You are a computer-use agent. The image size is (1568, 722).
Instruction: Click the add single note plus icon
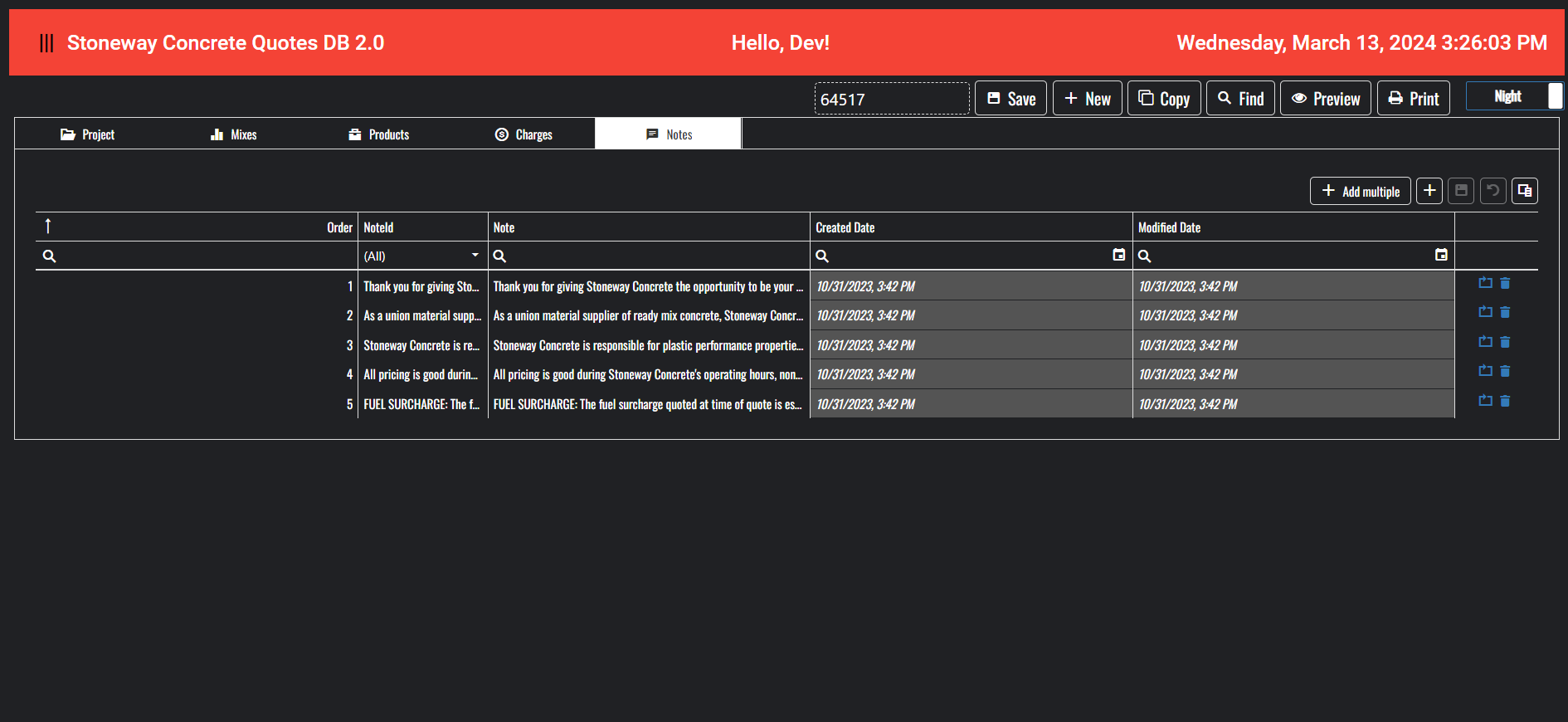pos(1429,191)
